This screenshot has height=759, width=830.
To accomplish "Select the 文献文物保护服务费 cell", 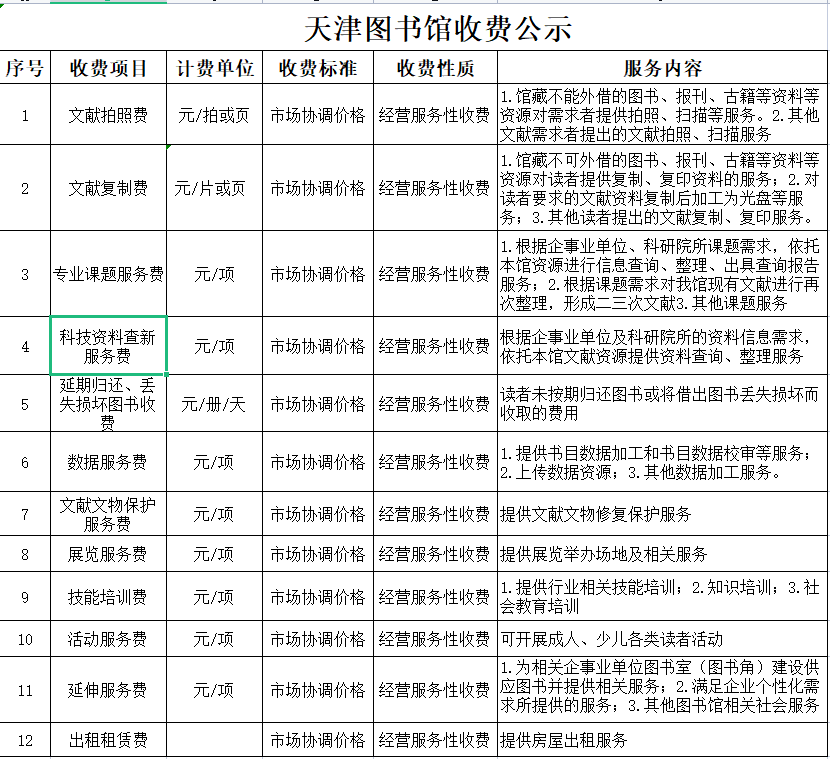I will (x=108, y=514).
